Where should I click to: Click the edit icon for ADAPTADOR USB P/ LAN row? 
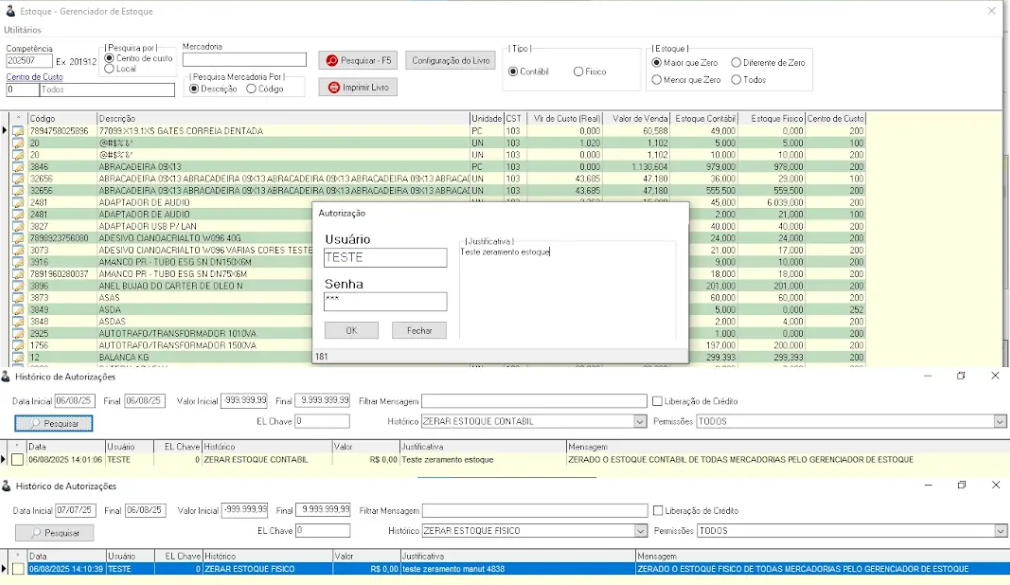click(18, 226)
